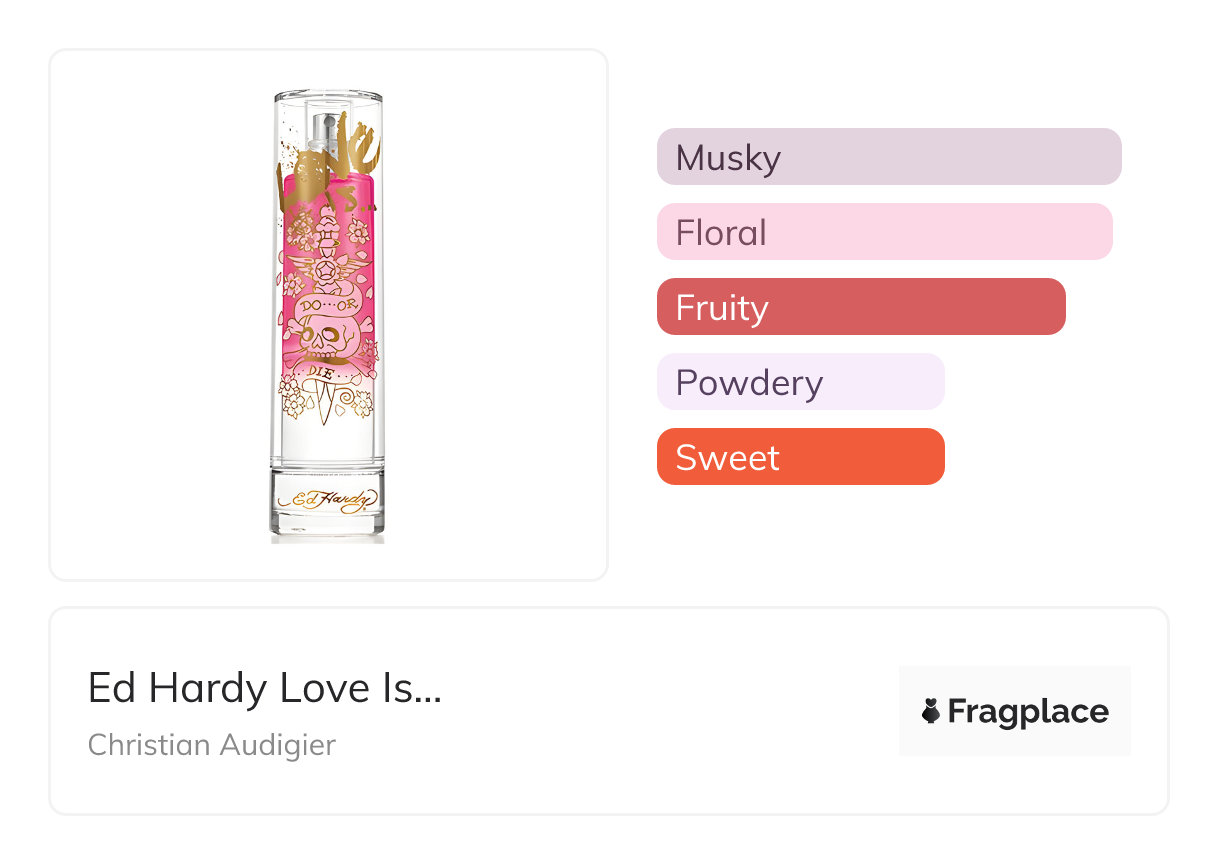The width and height of the screenshot is (1218, 864).
Task: Click the dagger tip below the skull
Action: [327, 410]
